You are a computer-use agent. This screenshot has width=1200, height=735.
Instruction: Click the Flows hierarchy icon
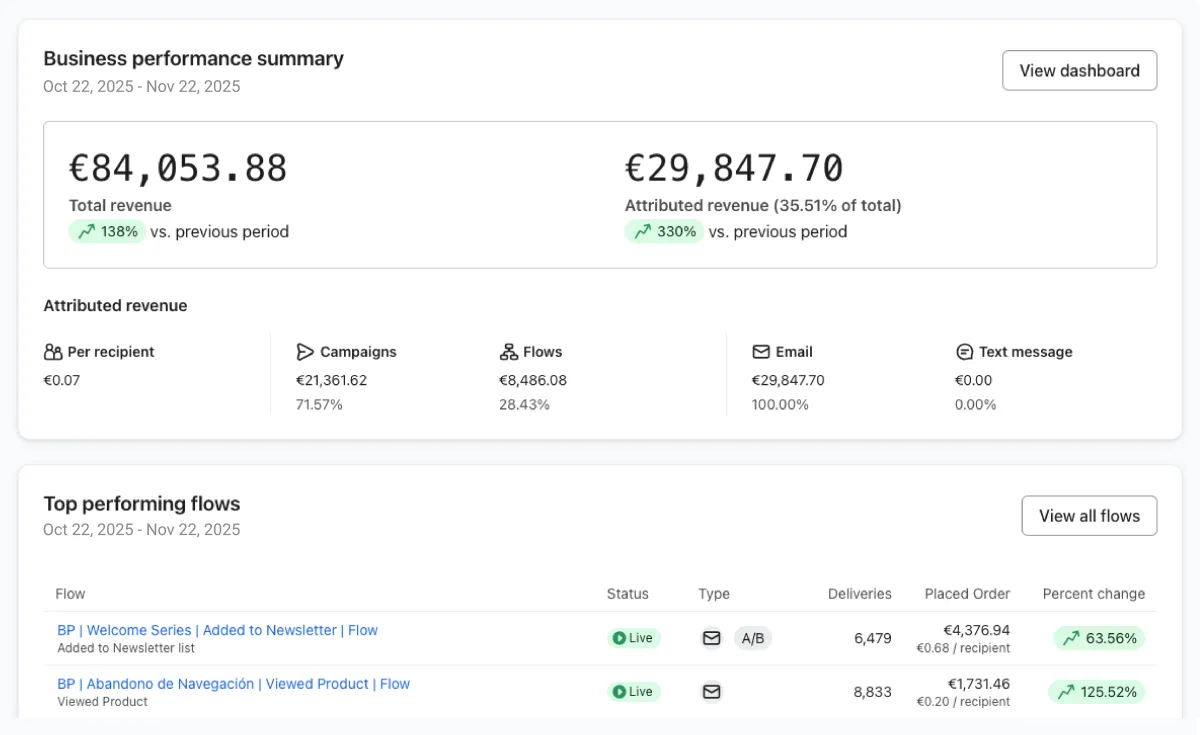coord(508,352)
